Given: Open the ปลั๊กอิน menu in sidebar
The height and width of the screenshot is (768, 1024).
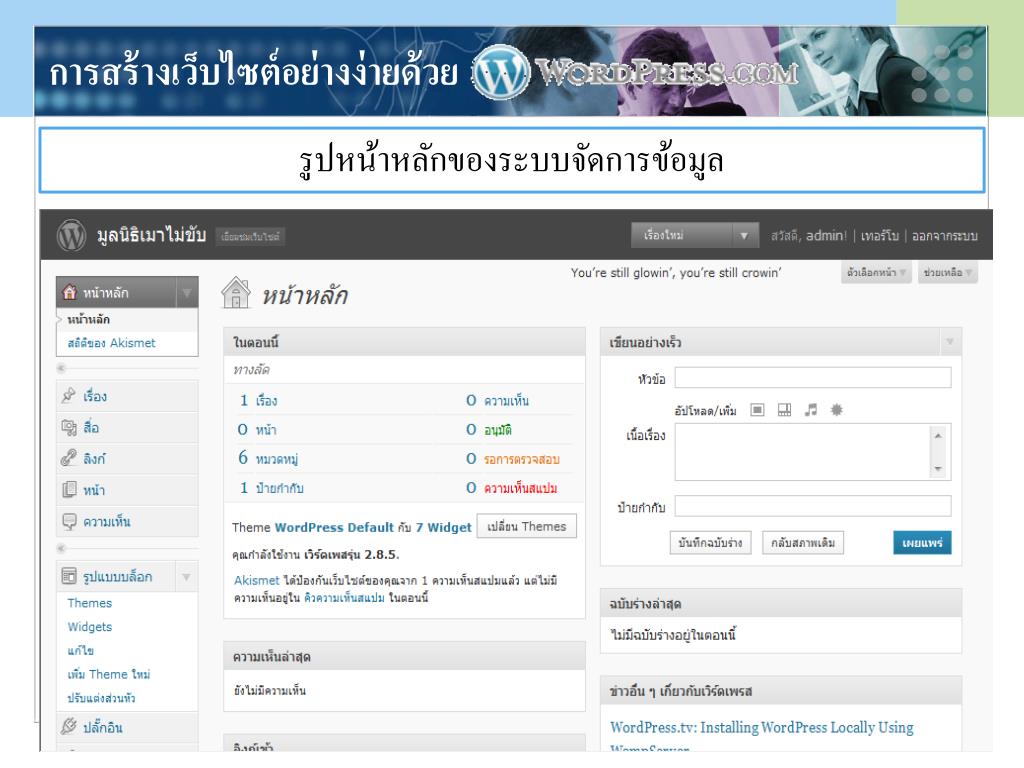Looking at the screenshot, I should point(103,727).
